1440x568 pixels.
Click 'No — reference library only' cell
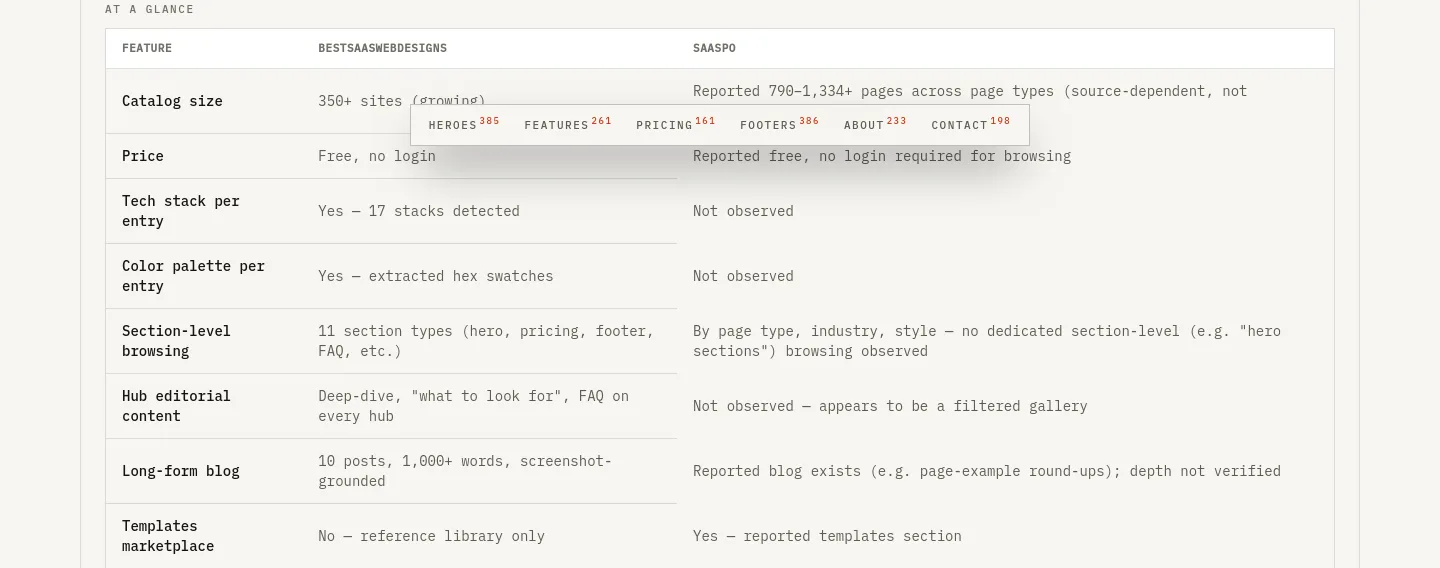tap(432, 536)
